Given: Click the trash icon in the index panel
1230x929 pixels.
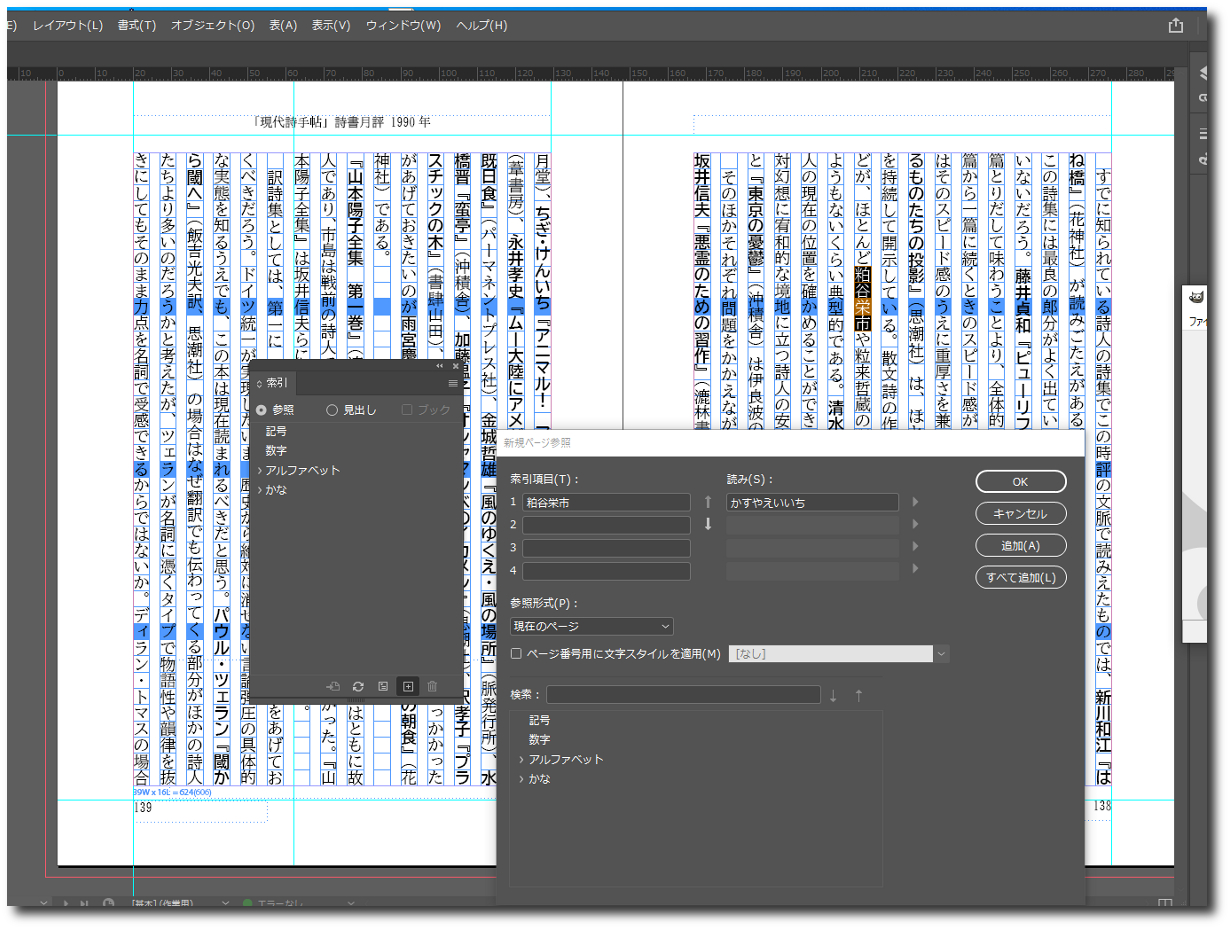Looking at the screenshot, I should point(432,686).
